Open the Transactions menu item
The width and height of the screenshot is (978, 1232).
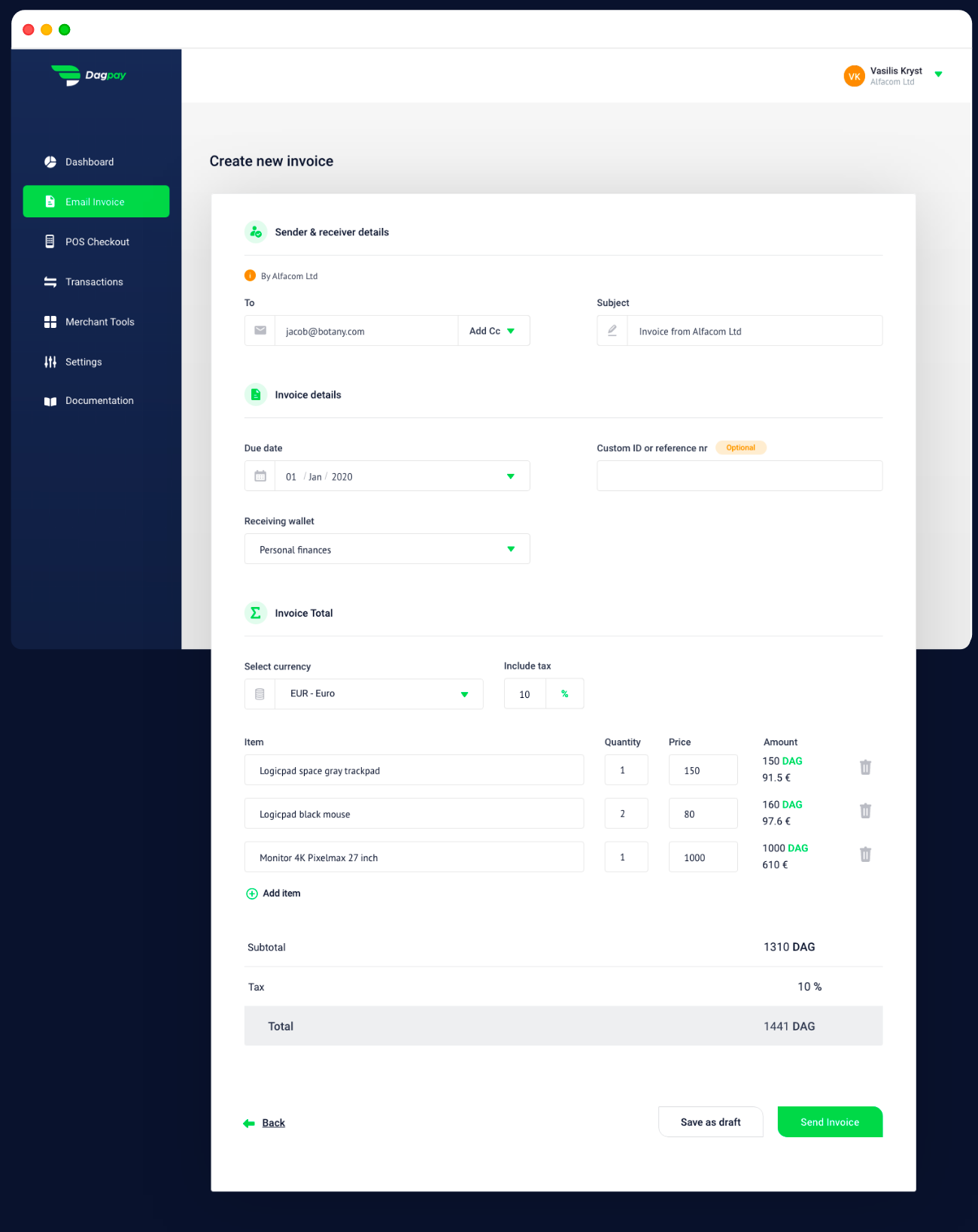click(94, 282)
